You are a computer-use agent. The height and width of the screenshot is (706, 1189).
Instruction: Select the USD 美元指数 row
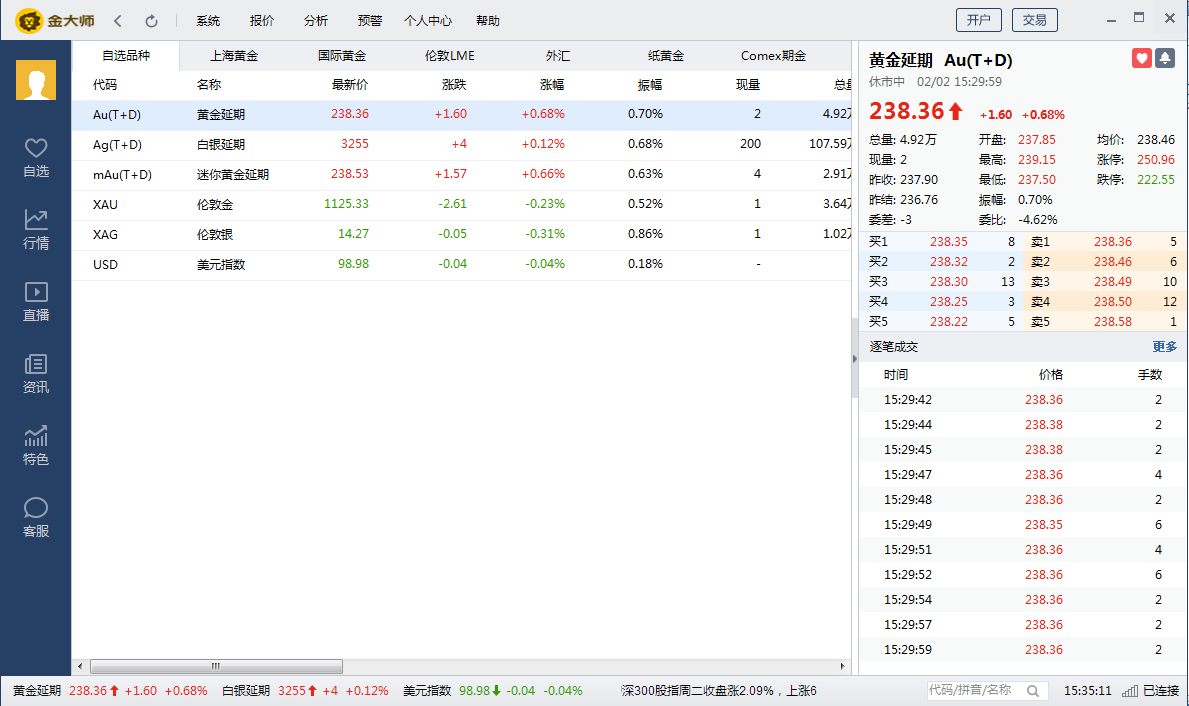462,264
